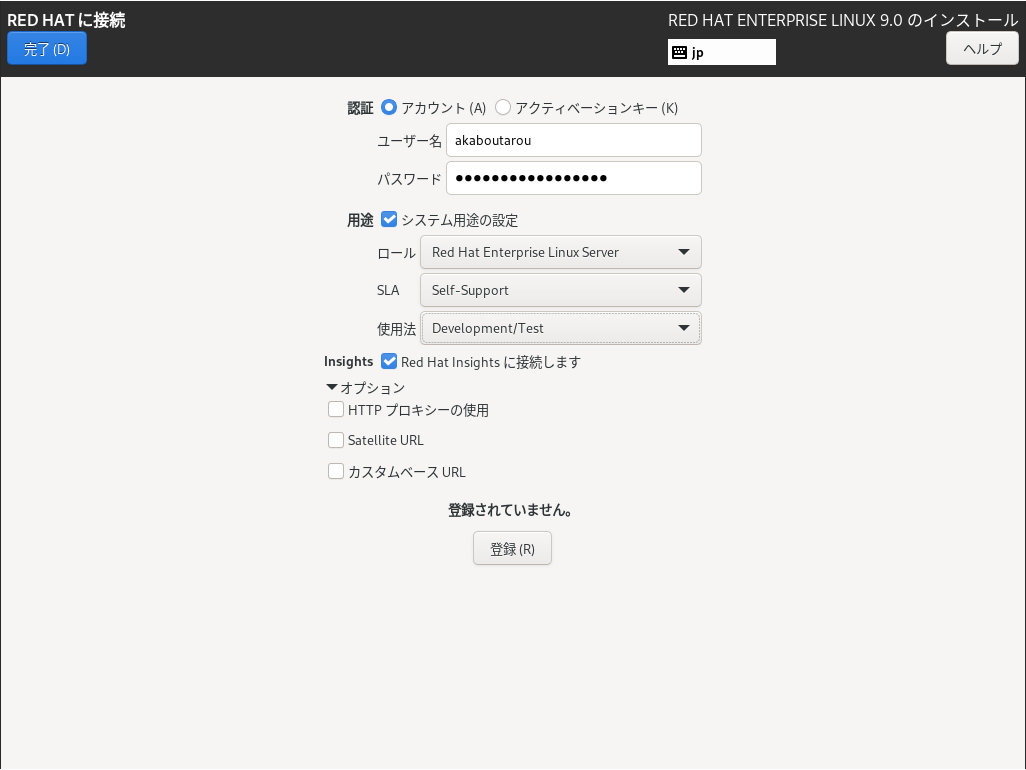Viewport: 1026px width, 770px height.
Task: Click the ユーザー名 field showing akaboutarou
Action: click(x=573, y=140)
